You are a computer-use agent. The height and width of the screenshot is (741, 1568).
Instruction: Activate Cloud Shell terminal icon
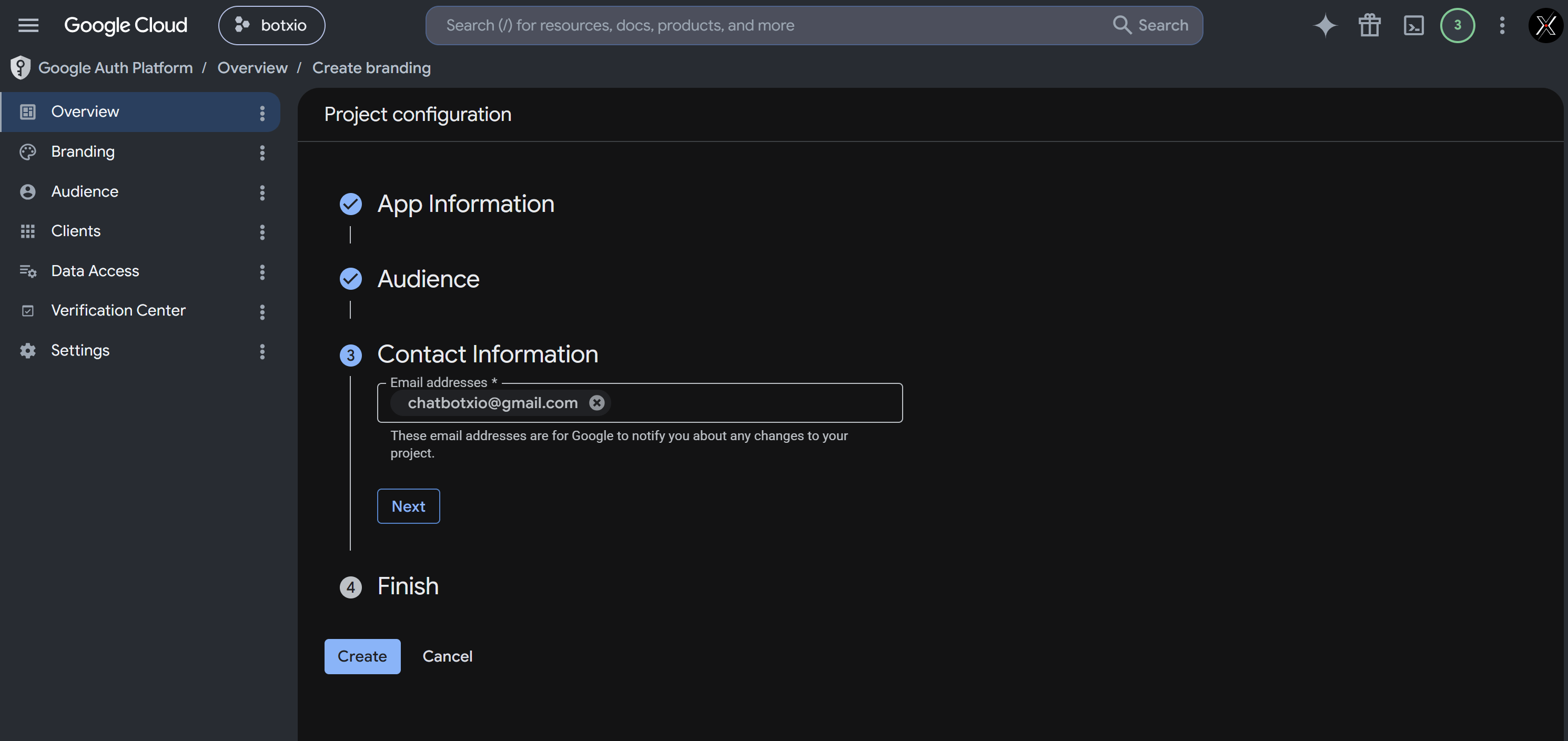click(1413, 25)
